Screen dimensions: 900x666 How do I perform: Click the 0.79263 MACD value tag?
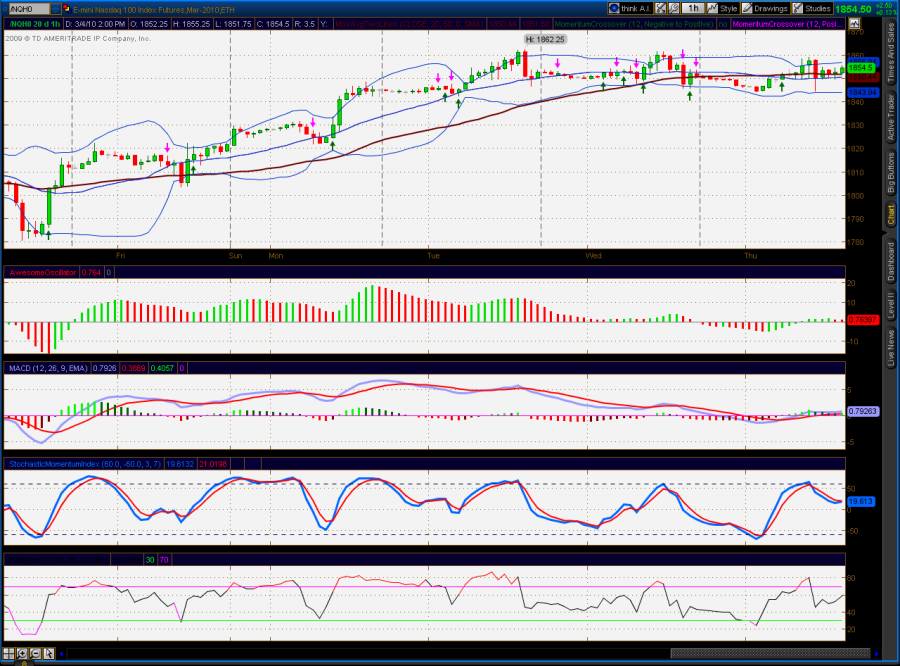coord(863,411)
